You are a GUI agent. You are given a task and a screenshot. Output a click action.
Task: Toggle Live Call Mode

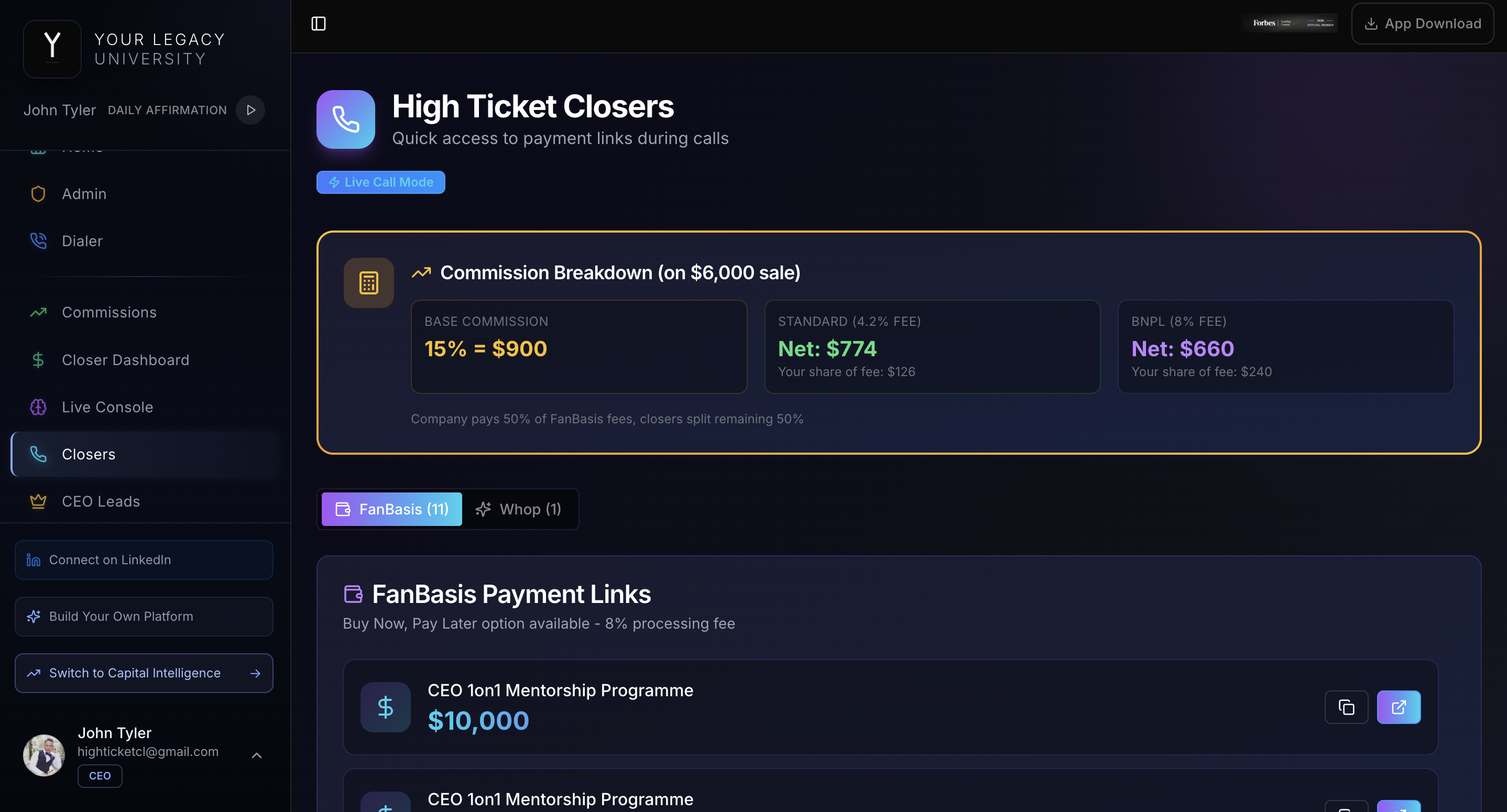[381, 182]
